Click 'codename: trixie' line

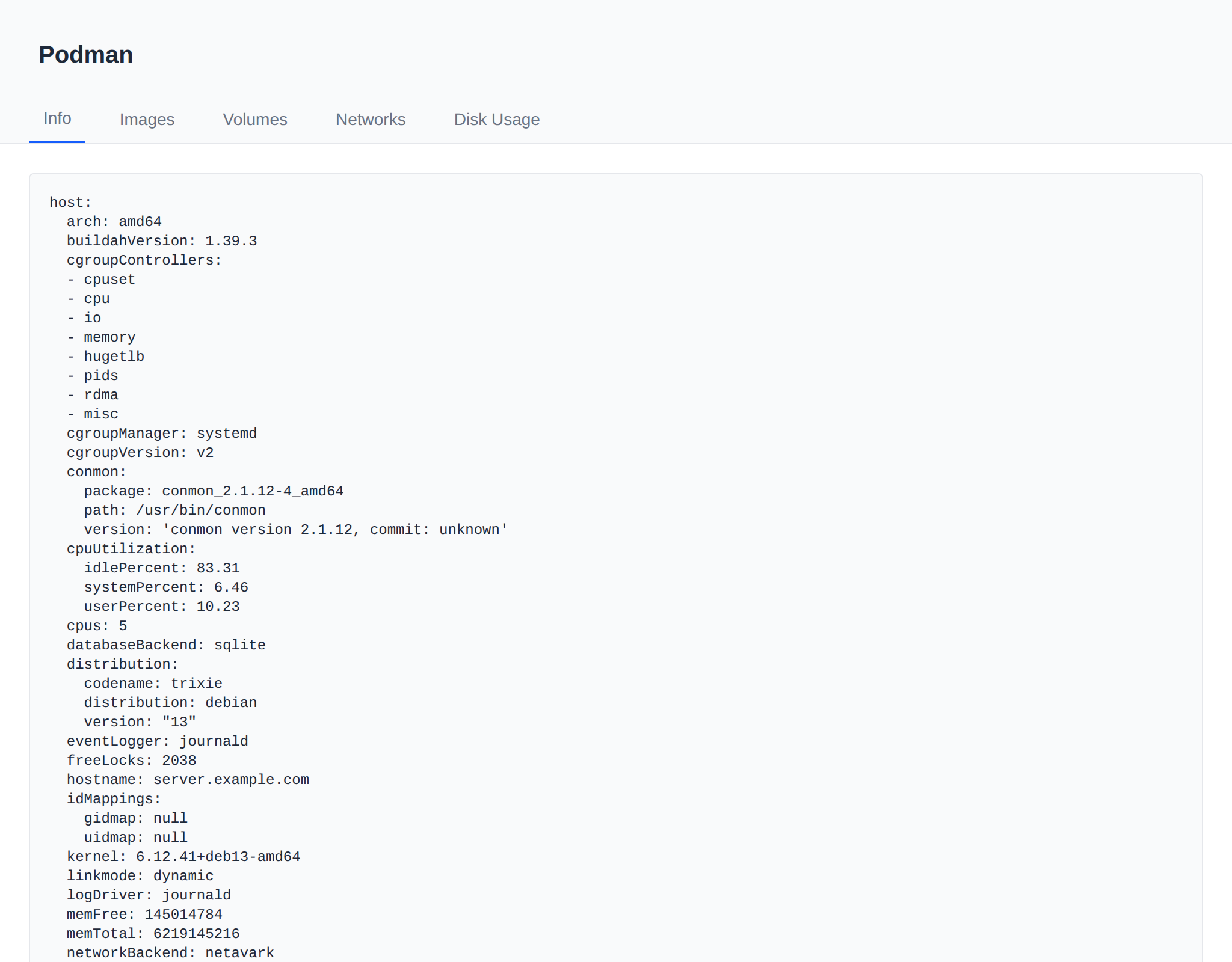point(153,684)
